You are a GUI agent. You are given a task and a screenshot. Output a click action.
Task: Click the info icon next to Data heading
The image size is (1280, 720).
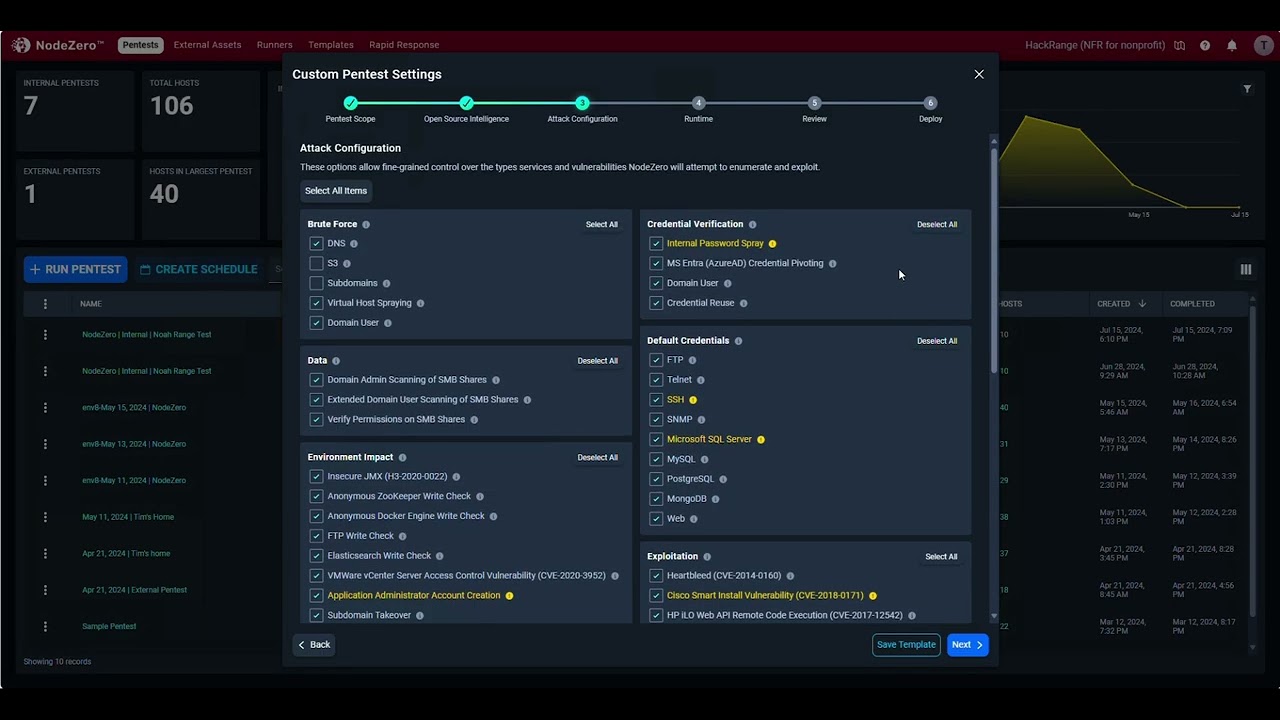point(336,361)
